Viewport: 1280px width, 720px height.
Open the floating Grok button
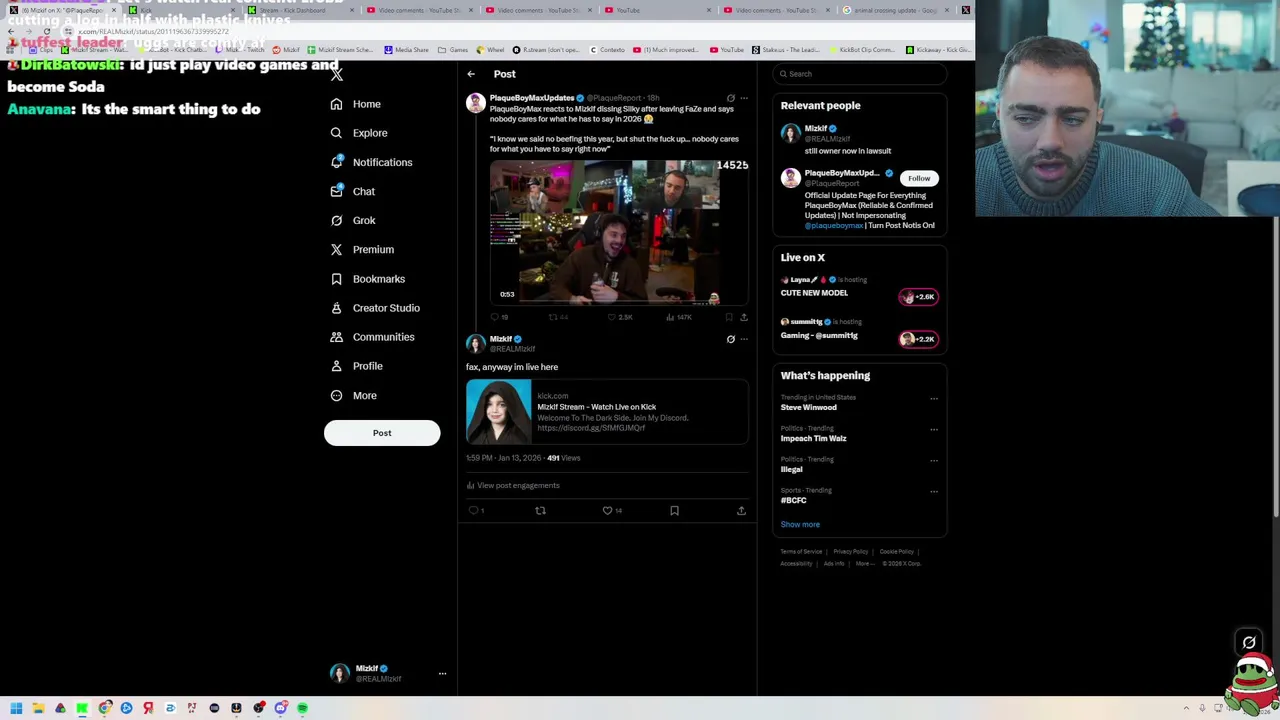[1249, 642]
